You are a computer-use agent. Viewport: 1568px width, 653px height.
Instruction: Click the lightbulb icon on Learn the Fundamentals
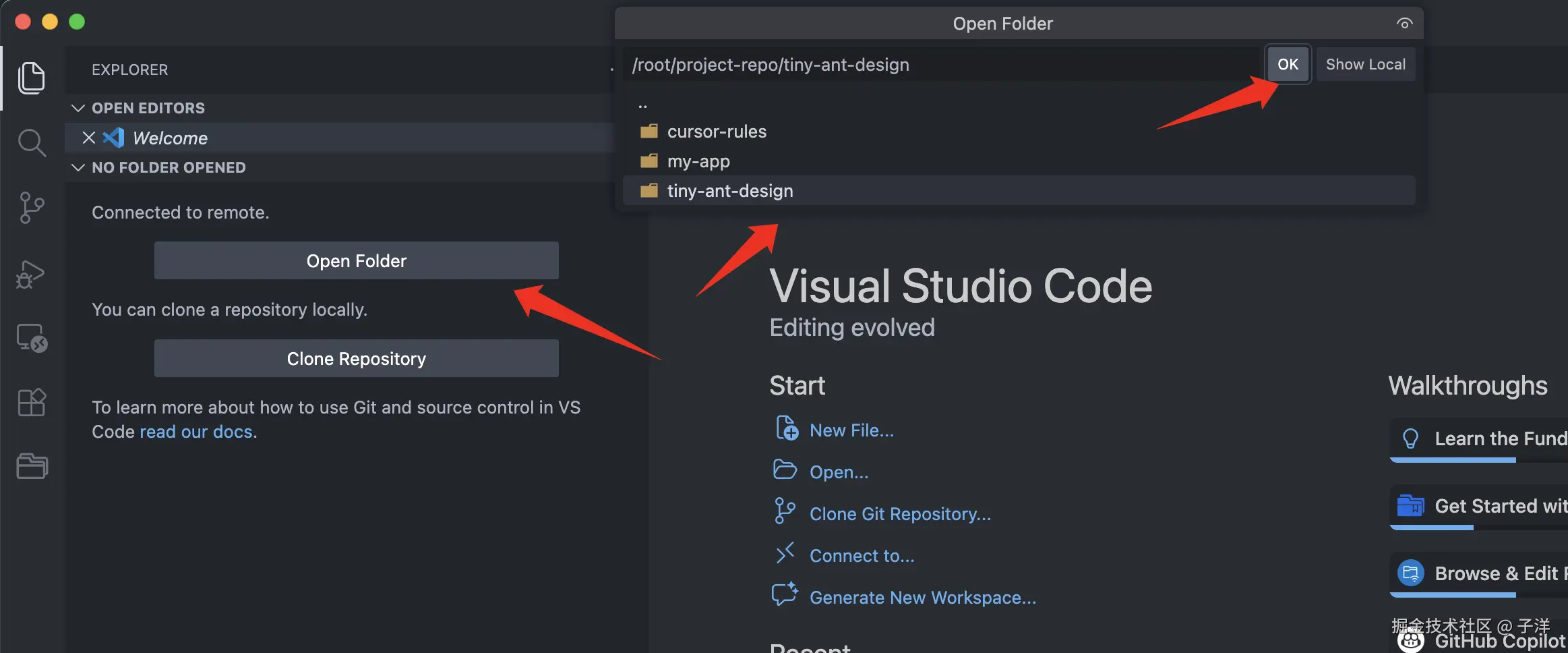[1410, 438]
